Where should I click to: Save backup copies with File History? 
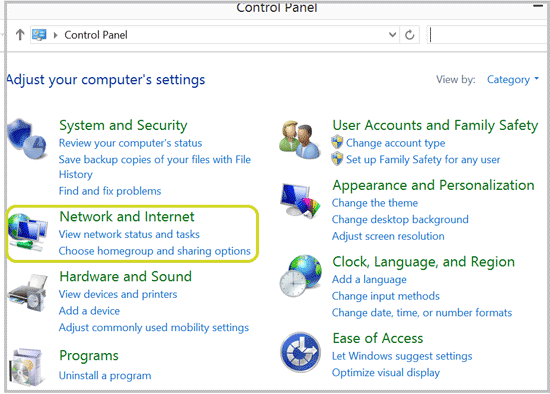155,167
